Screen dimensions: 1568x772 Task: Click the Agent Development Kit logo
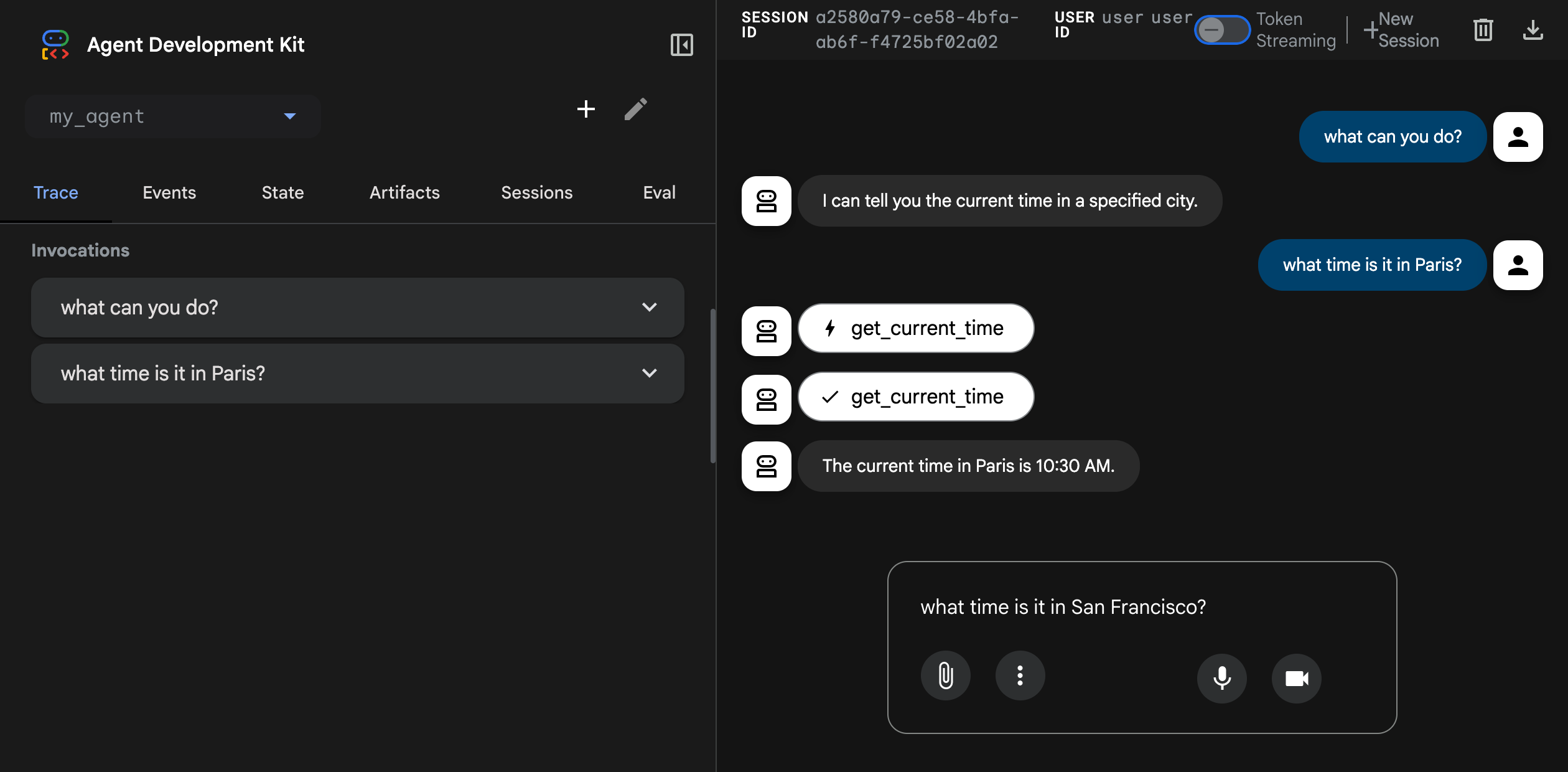pos(55,44)
